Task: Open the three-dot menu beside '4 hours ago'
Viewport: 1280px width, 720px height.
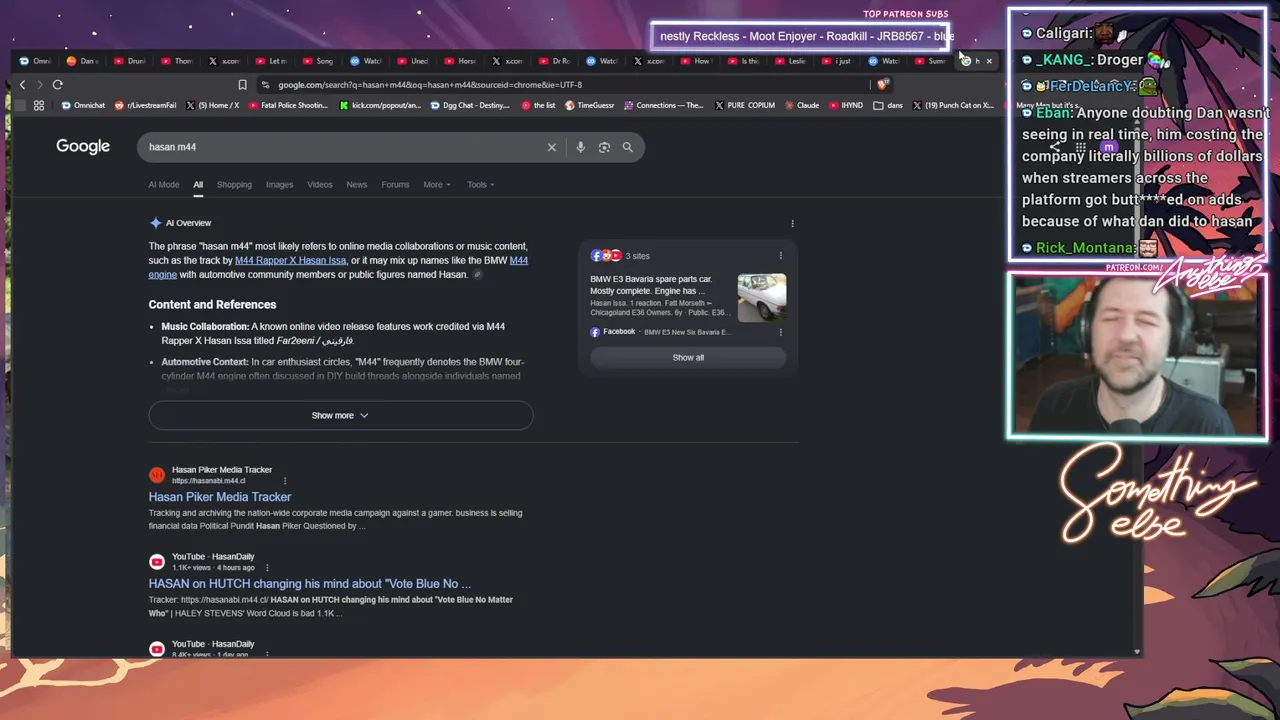Action: 267,568
